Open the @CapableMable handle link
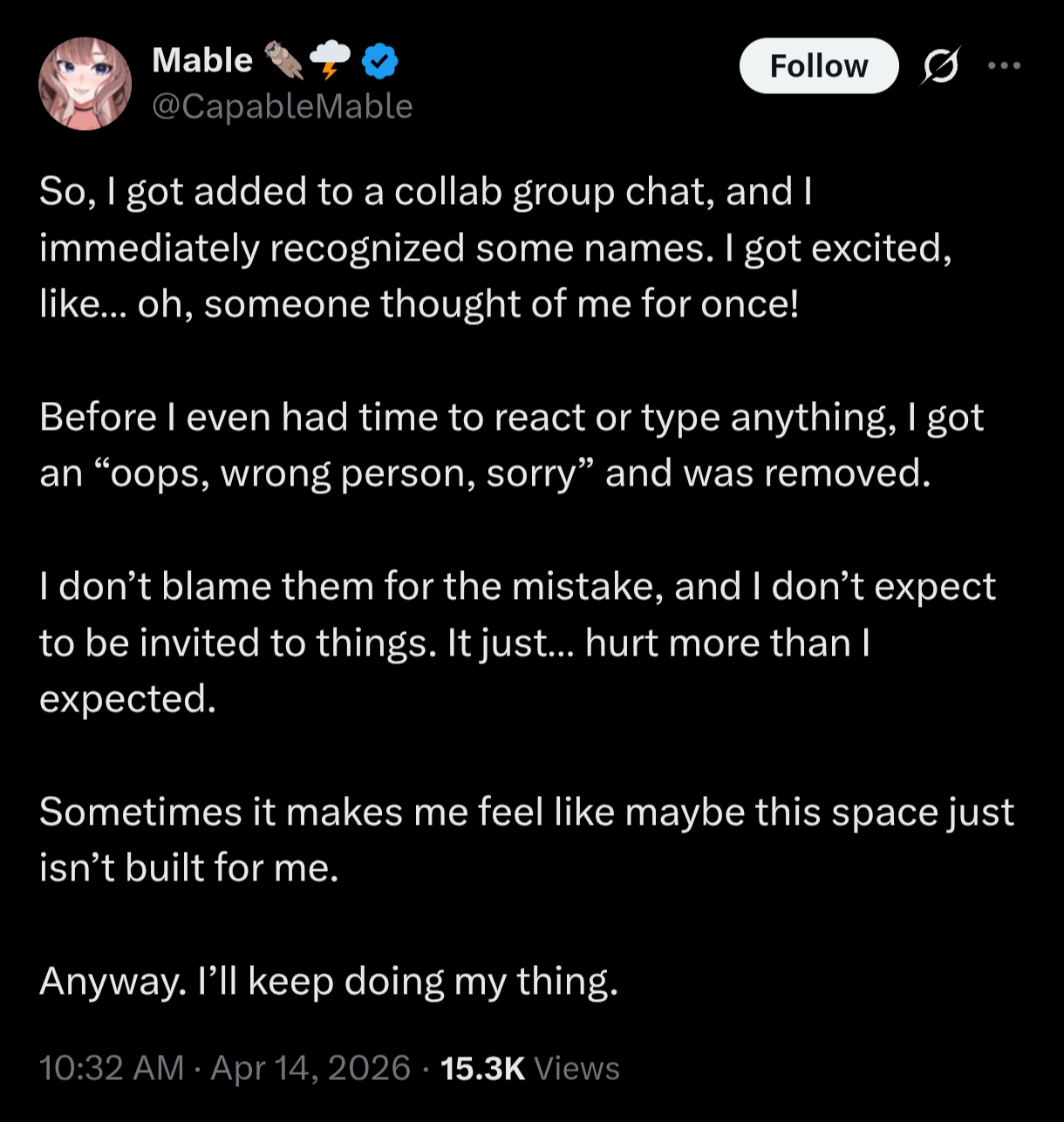The image size is (1064, 1122). (283, 106)
